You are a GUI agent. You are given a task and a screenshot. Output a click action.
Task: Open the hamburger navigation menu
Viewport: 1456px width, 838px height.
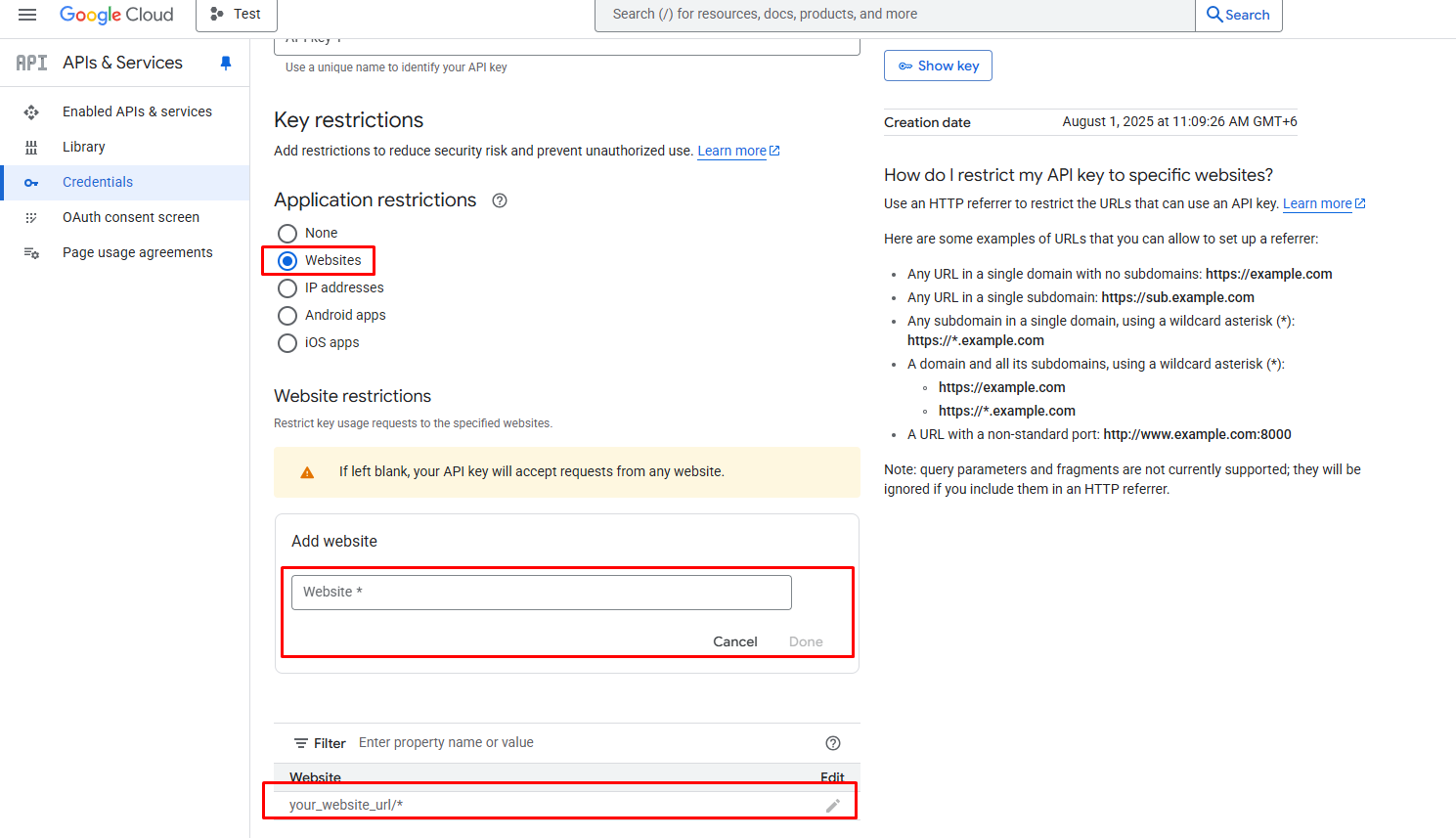coord(27,15)
